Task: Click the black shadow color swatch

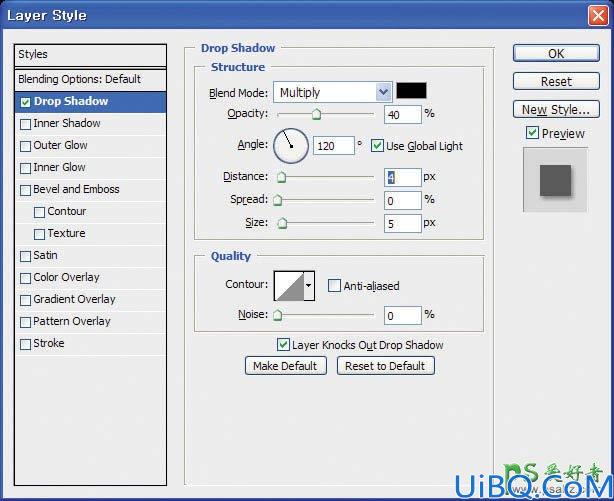Action: pos(411,90)
